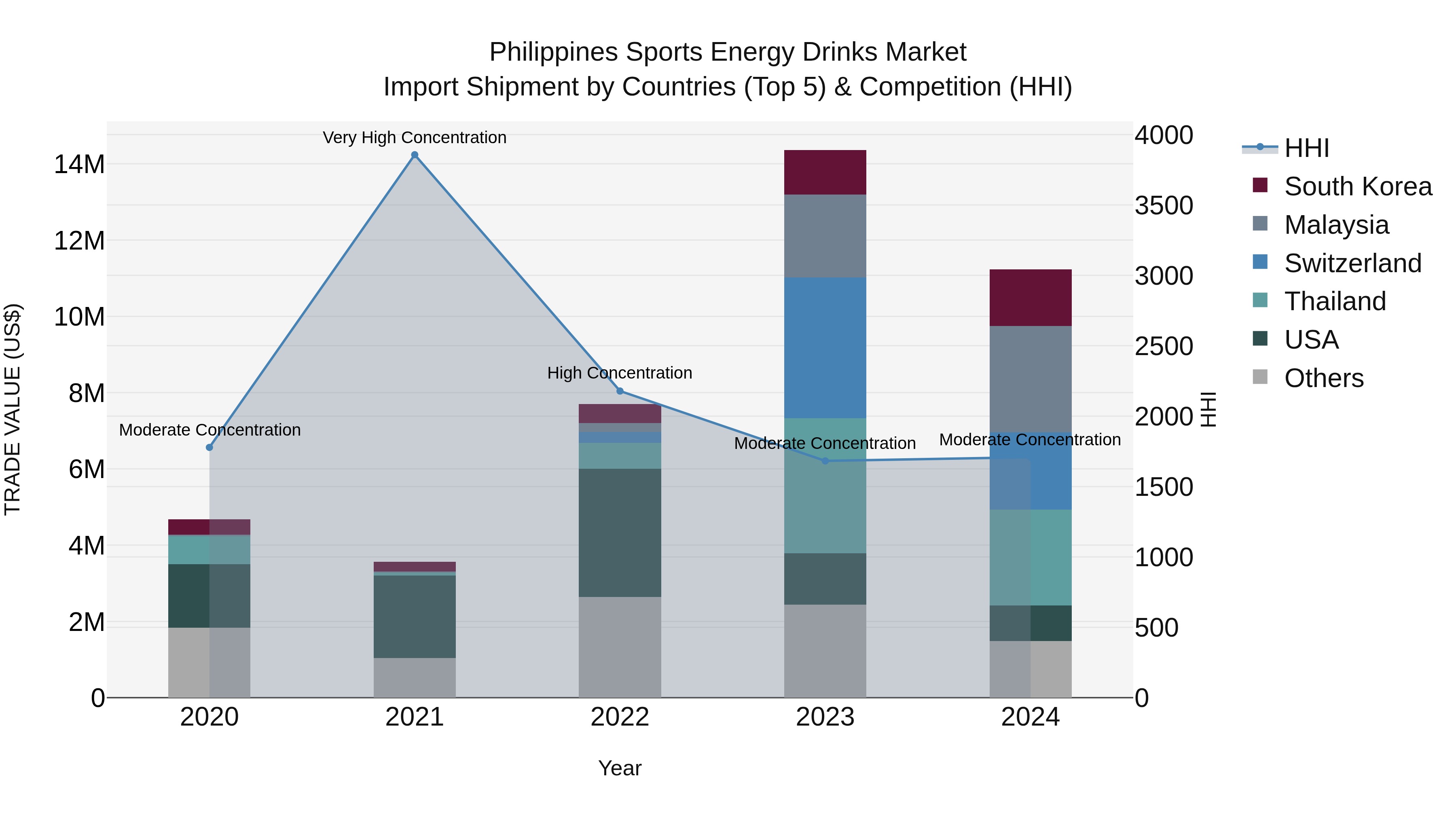The width and height of the screenshot is (1456, 819).
Task: Toggle Others legend entry
Action: click(x=1308, y=378)
